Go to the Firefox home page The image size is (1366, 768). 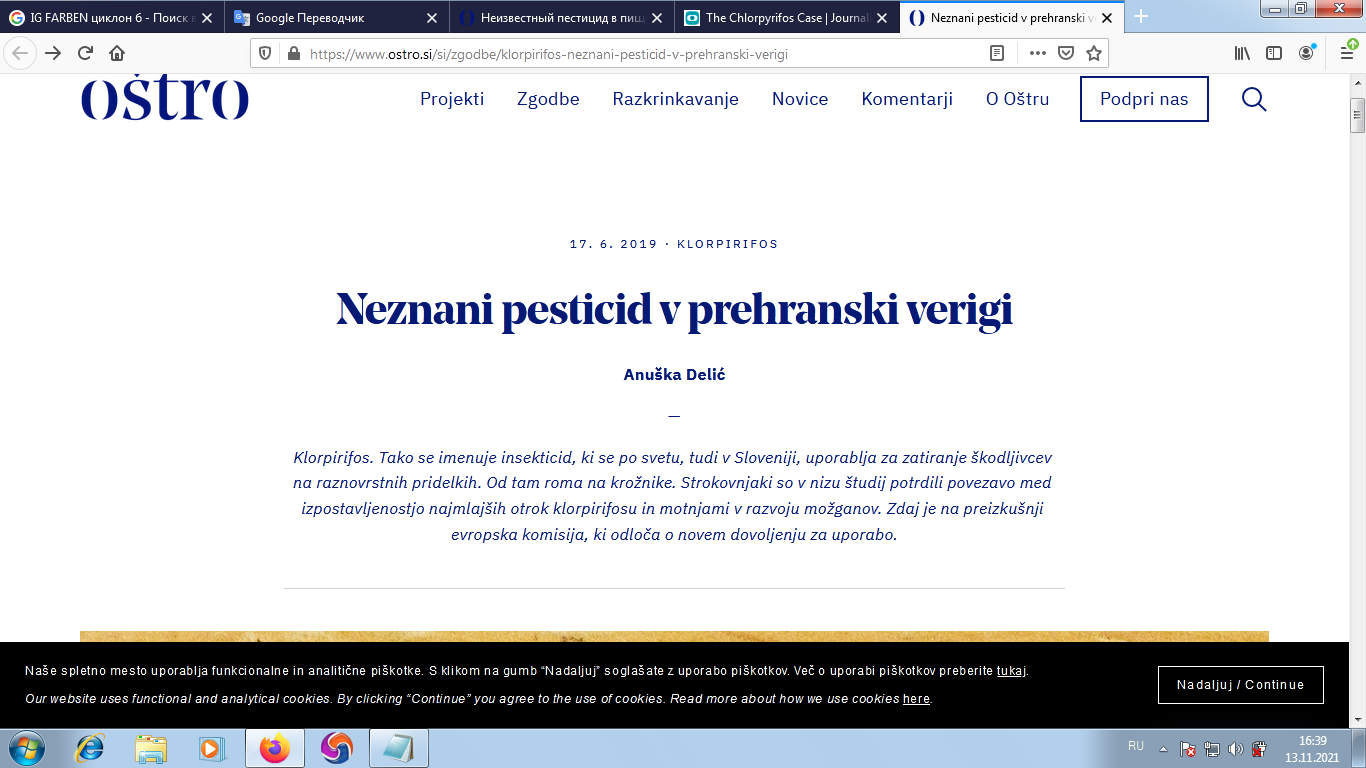pos(117,54)
